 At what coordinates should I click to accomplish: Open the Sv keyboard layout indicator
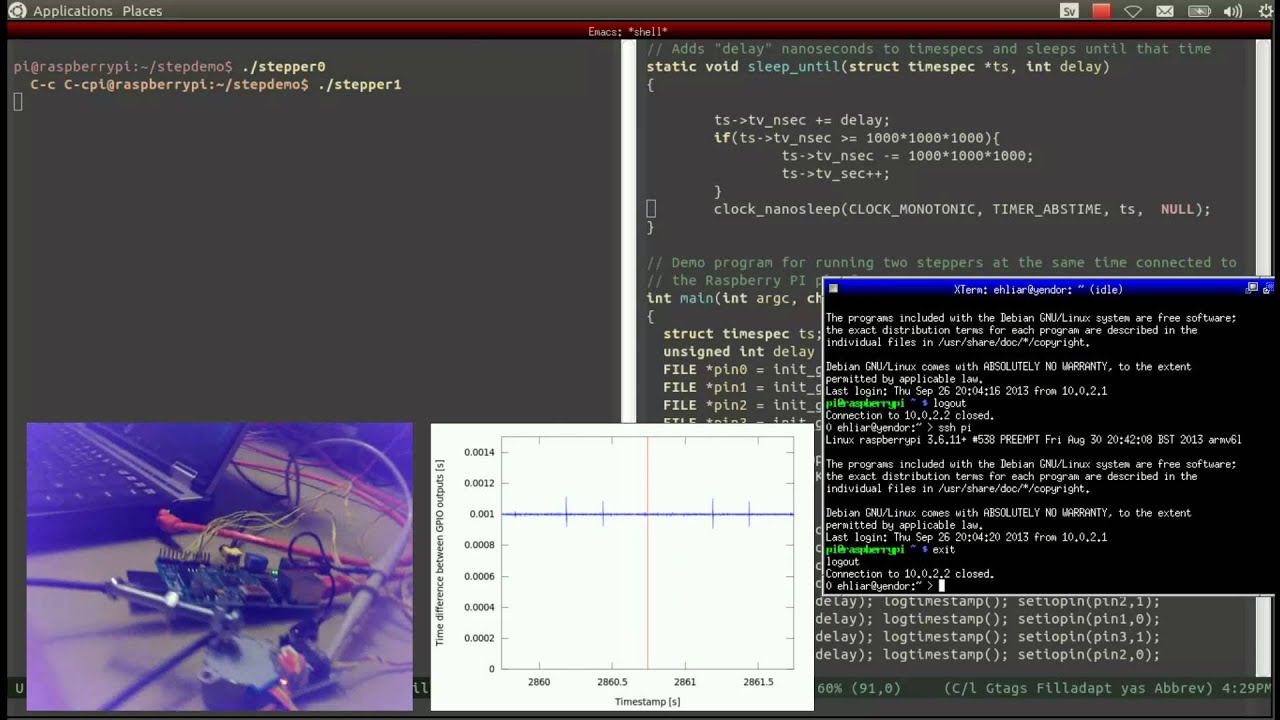pos(1069,11)
